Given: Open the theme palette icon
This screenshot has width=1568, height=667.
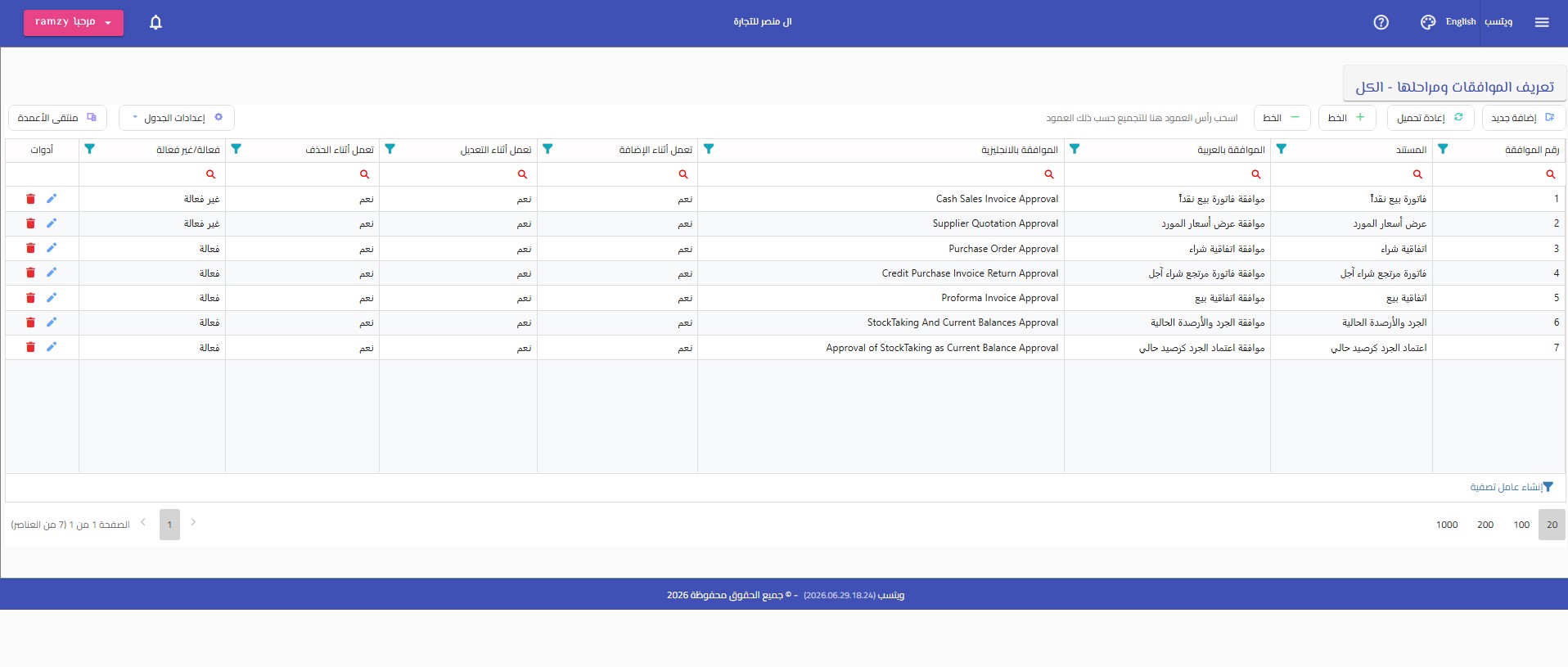Looking at the screenshot, I should [1428, 22].
